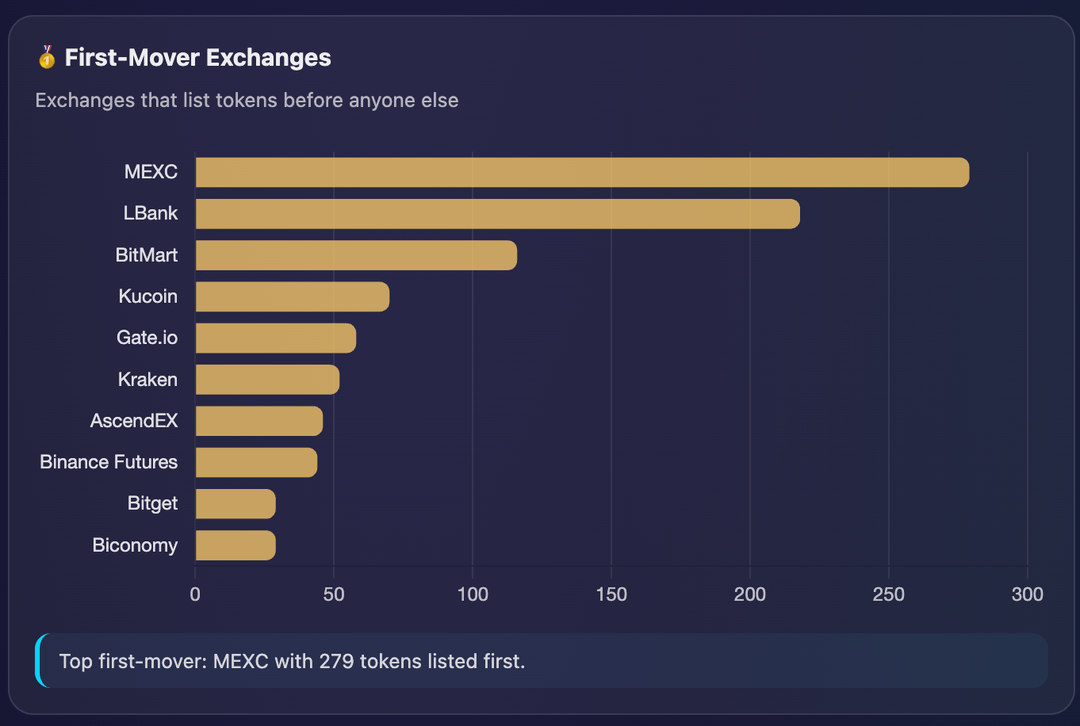Click the 300 tick on the x-axis
The height and width of the screenshot is (726, 1080).
[x=1027, y=595]
